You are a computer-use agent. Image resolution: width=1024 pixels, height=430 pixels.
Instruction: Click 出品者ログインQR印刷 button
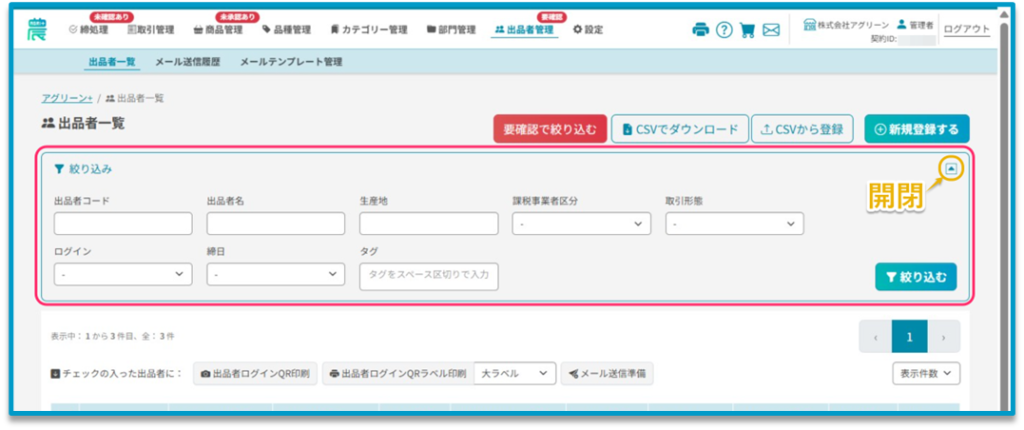(x=255, y=374)
